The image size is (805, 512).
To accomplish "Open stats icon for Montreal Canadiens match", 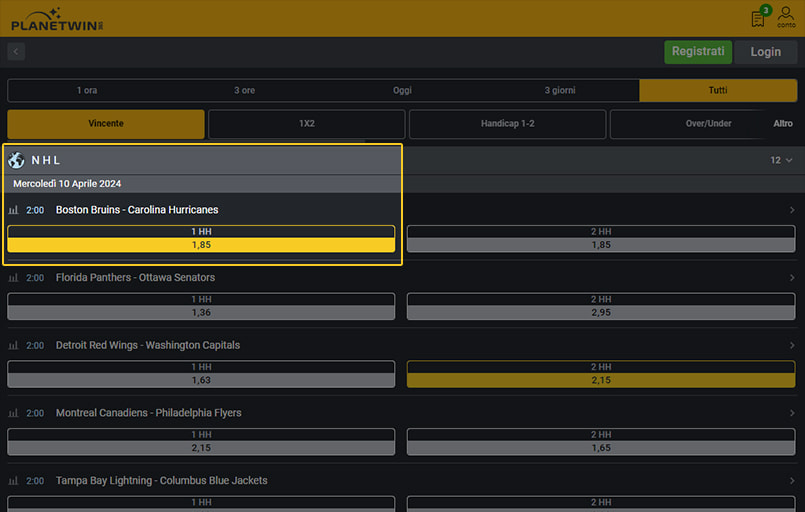I will pyautogui.click(x=13, y=413).
